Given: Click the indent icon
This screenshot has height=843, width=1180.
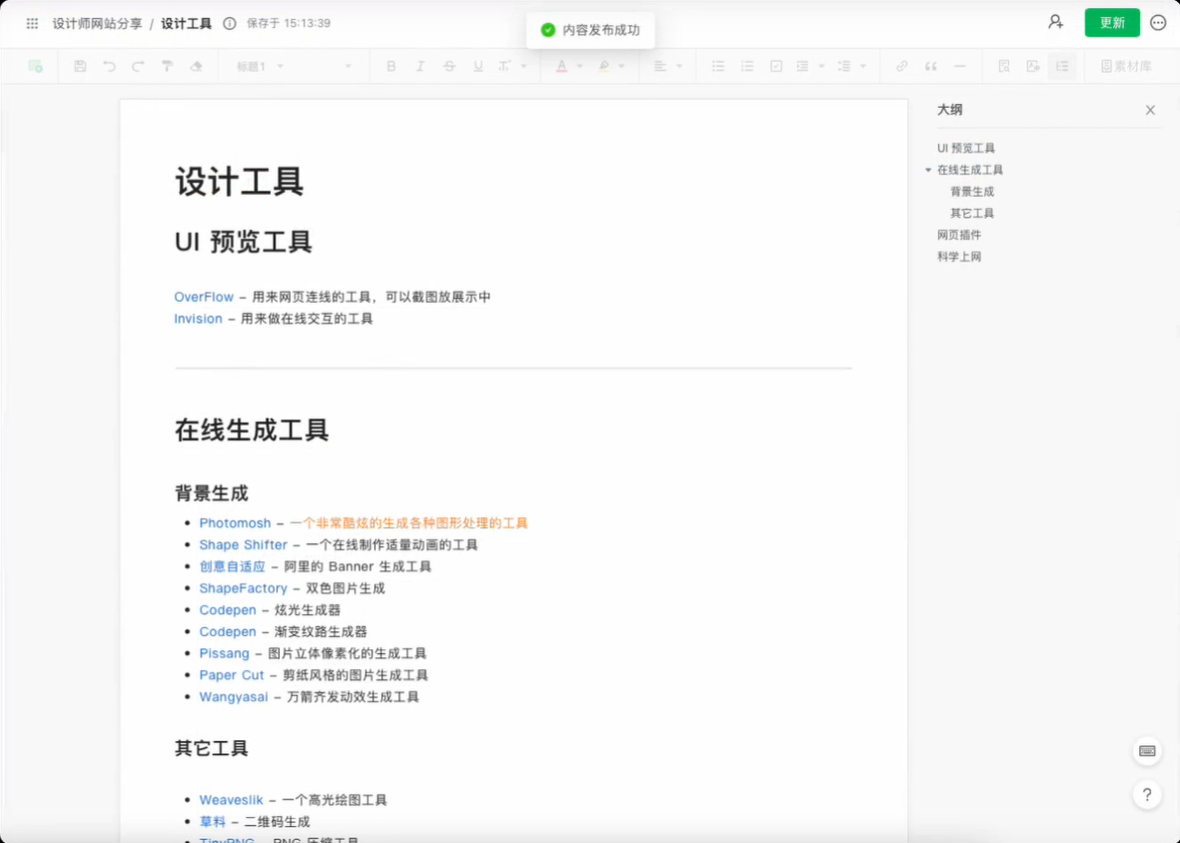Looking at the screenshot, I should (x=803, y=66).
